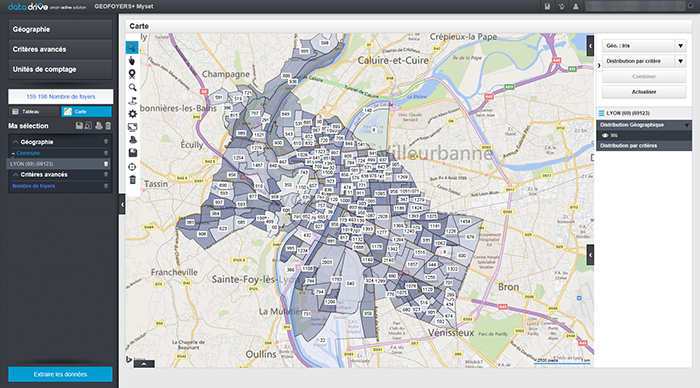700x388 pixels.
Task: Choose the location pin marker tool
Action: coord(132,74)
